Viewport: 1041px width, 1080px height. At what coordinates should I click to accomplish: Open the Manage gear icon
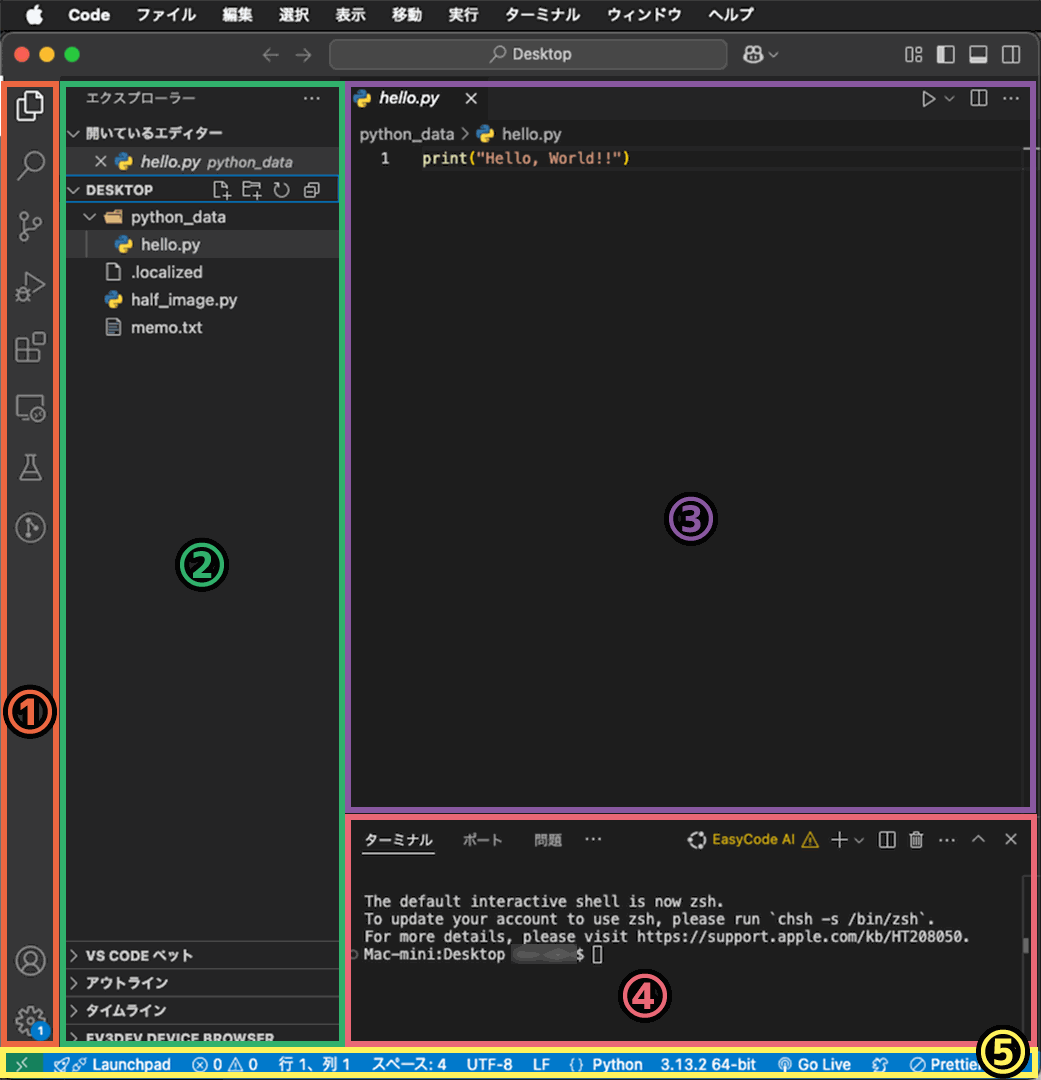(30, 1020)
